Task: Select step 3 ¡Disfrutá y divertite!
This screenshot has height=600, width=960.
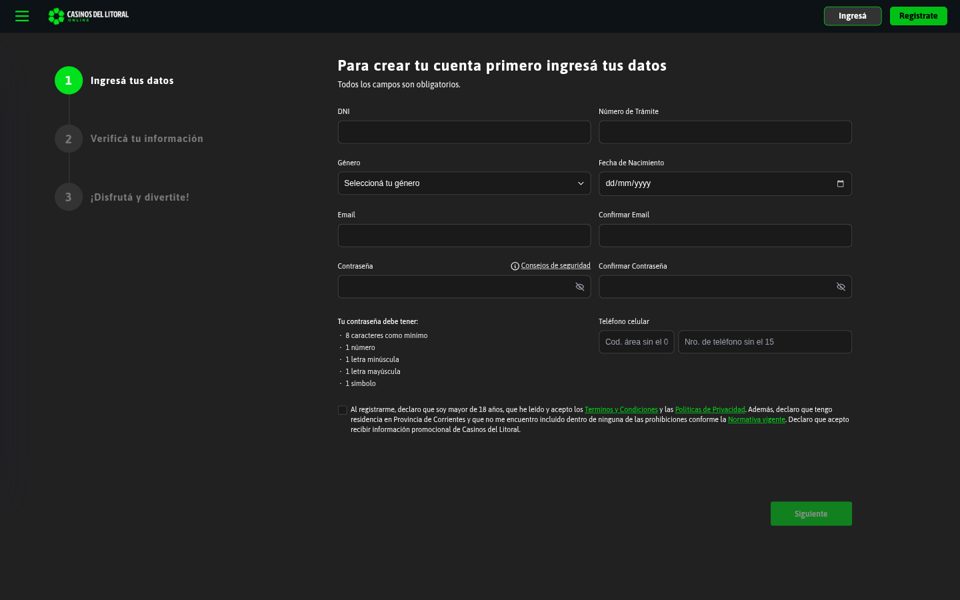Action: pyautogui.click(x=122, y=197)
